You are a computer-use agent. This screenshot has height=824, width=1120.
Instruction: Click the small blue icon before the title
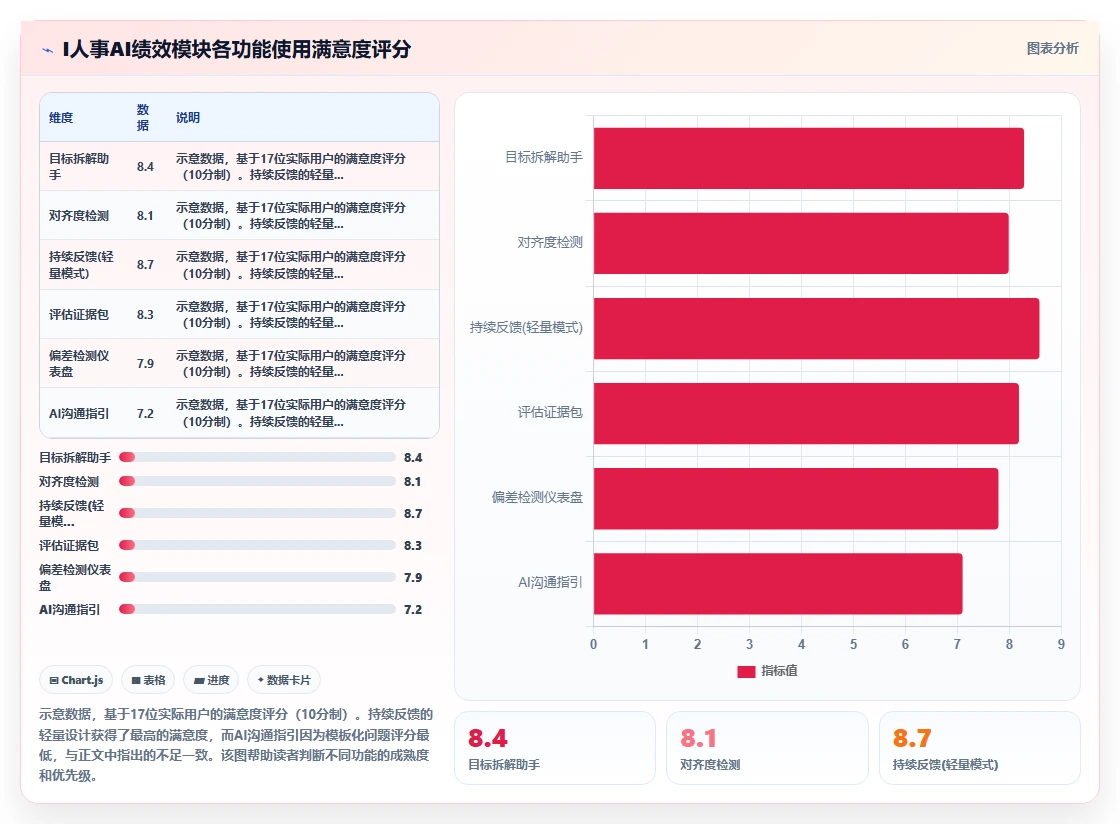tap(48, 50)
